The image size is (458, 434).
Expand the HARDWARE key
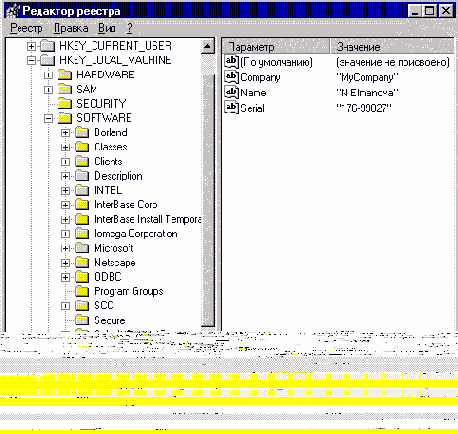49,75
